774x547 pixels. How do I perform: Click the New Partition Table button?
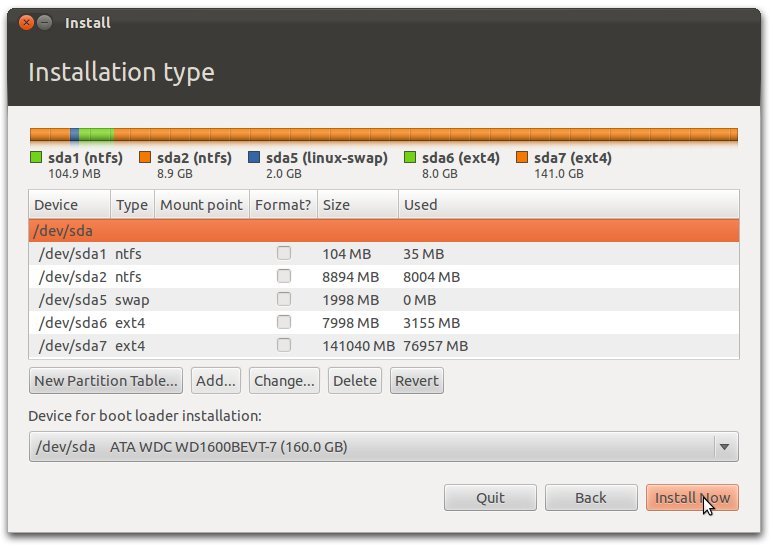click(x=106, y=381)
